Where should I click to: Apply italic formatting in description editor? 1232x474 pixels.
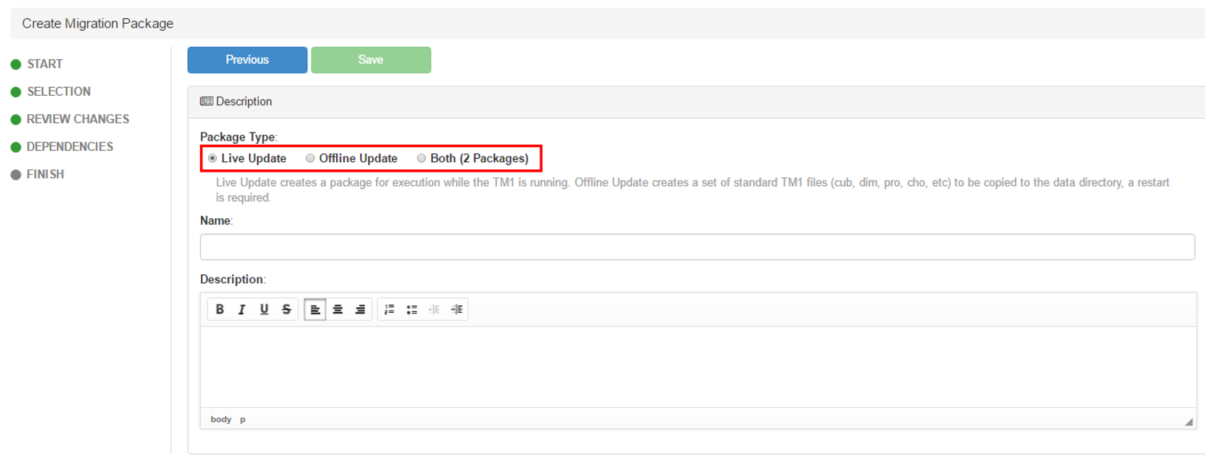pyautogui.click(x=242, y=310)
